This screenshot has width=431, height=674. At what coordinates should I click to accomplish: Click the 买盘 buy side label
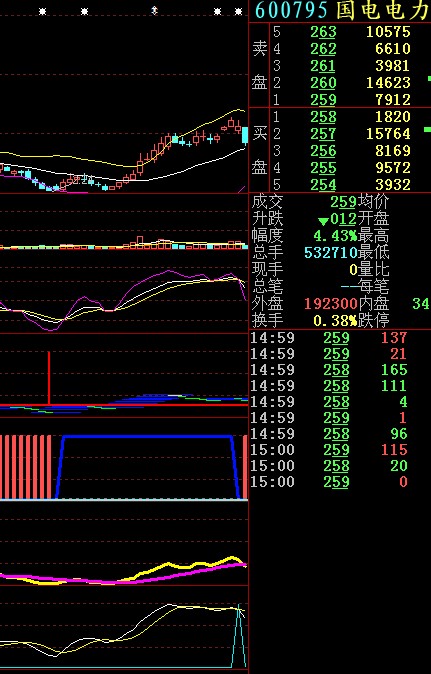(x=260, y=150)
